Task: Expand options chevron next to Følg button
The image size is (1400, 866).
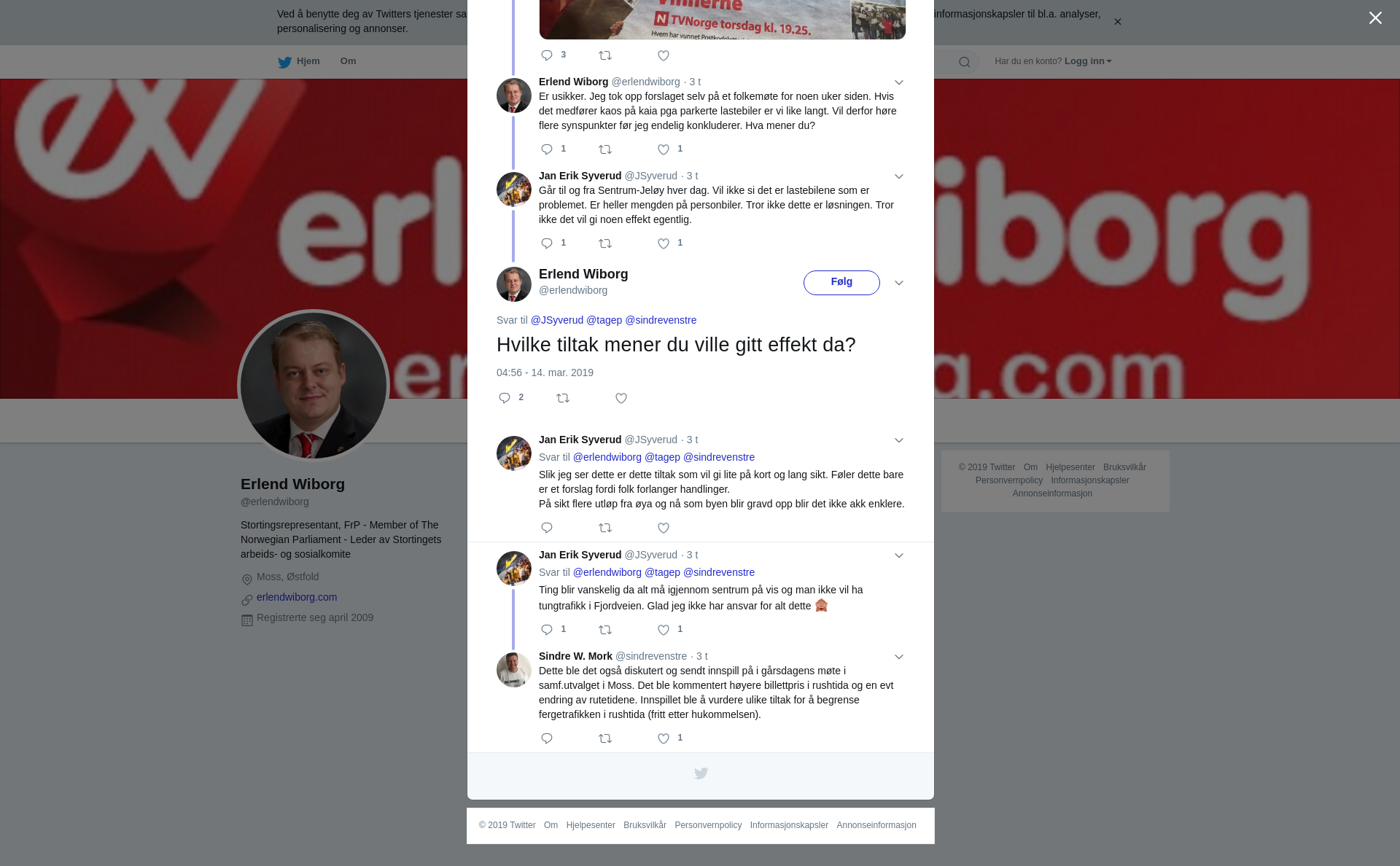Action: pyautogui.click(x=899, y=283)
